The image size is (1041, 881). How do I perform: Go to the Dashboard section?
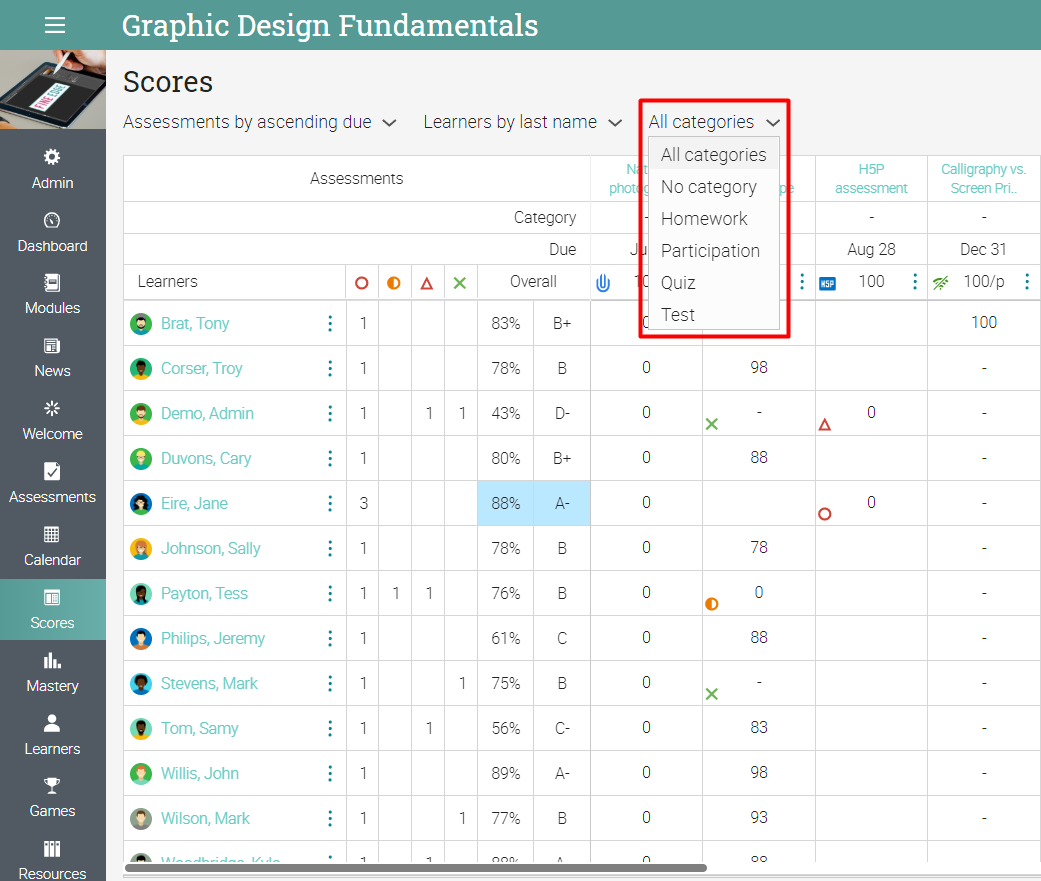52,232
